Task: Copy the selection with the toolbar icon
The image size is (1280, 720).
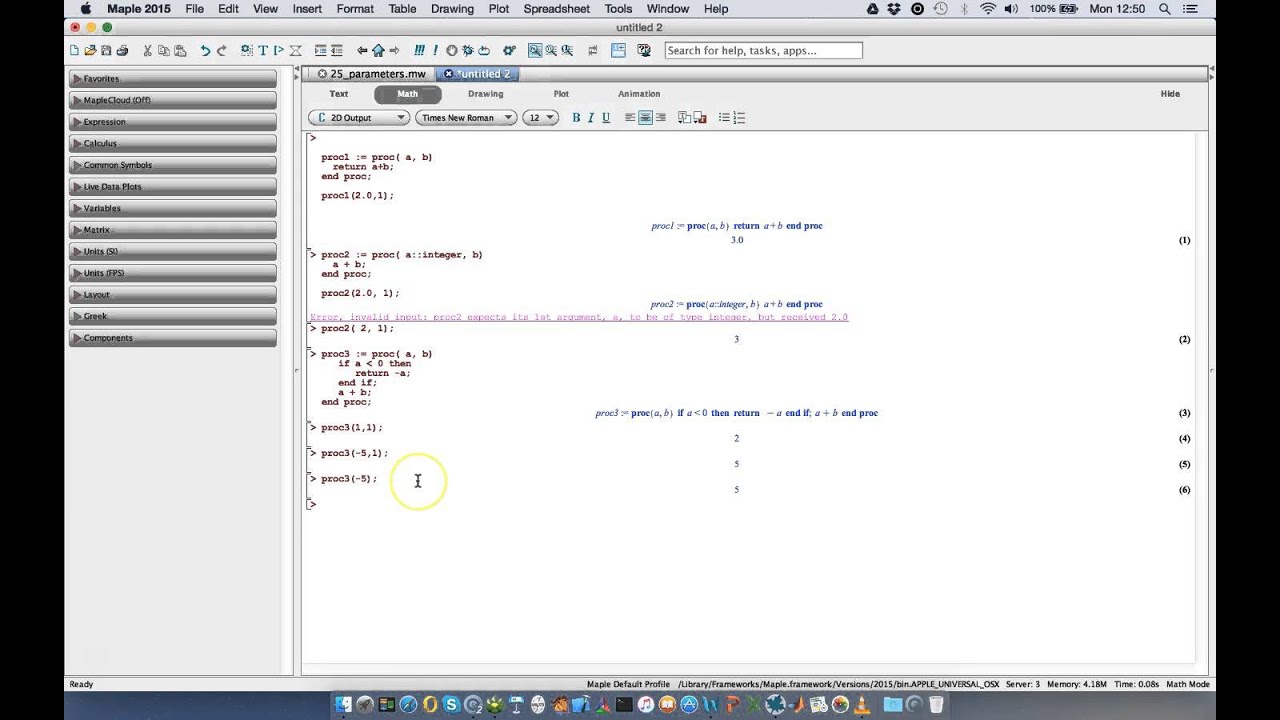Action: [x=163, y=50]
